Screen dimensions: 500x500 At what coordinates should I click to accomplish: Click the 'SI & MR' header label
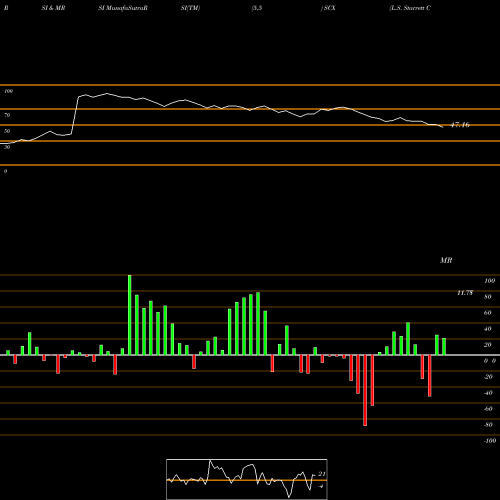pos(53,8)
